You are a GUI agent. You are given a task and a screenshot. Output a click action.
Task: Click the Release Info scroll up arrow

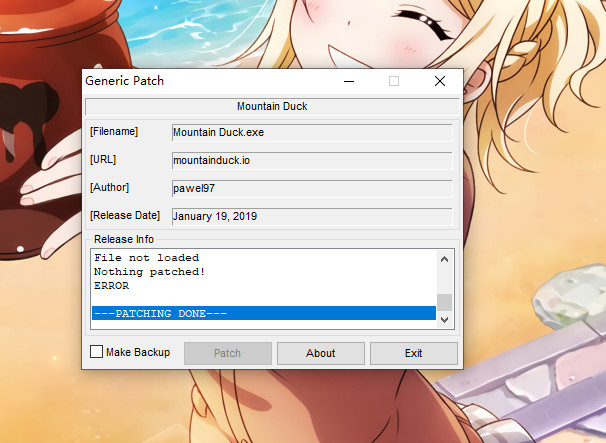point(445,258)
